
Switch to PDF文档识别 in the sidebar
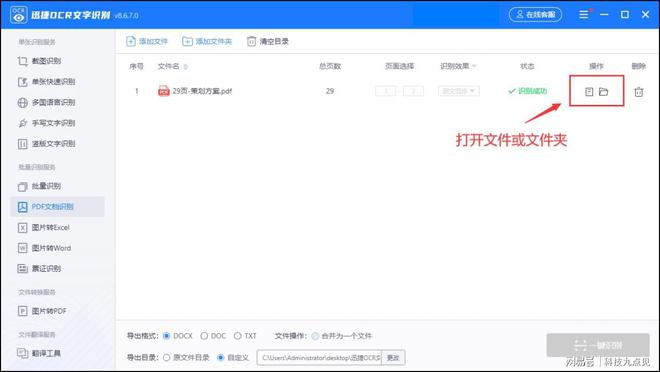pos(57,207)
